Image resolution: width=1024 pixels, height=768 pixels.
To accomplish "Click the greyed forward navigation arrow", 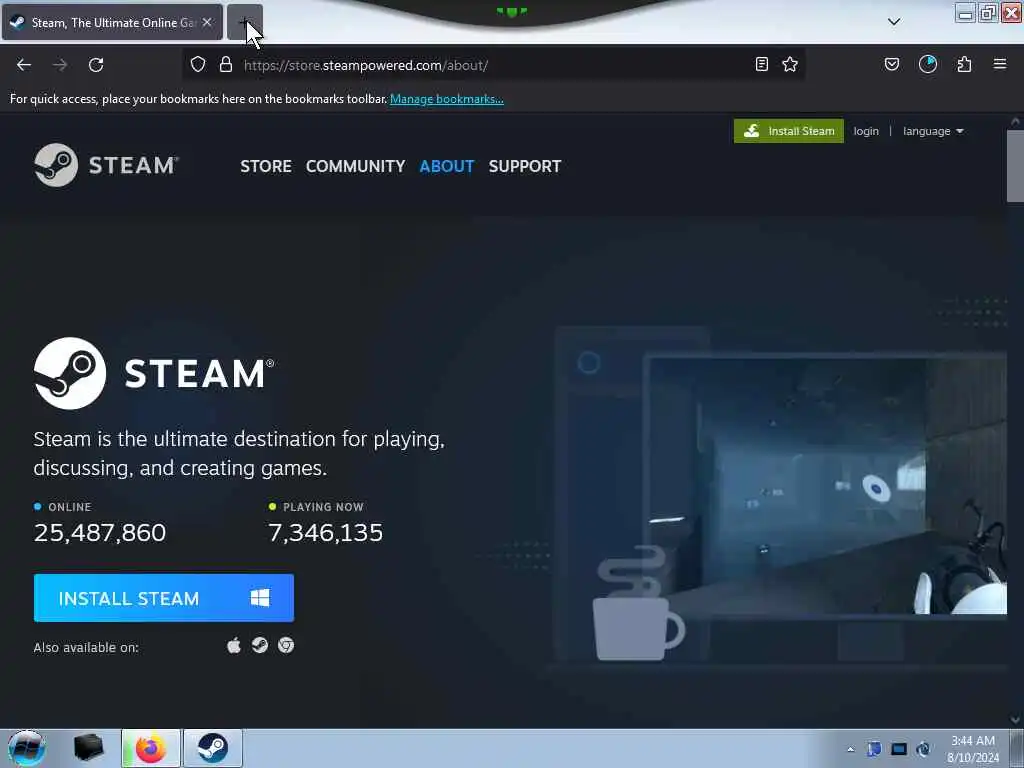I will pyautogui.click(x=60, y=65).
